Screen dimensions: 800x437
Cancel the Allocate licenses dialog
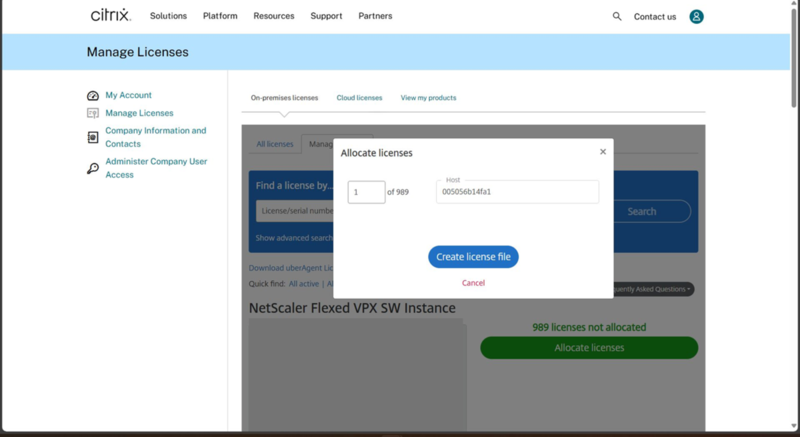pos(473,283)
